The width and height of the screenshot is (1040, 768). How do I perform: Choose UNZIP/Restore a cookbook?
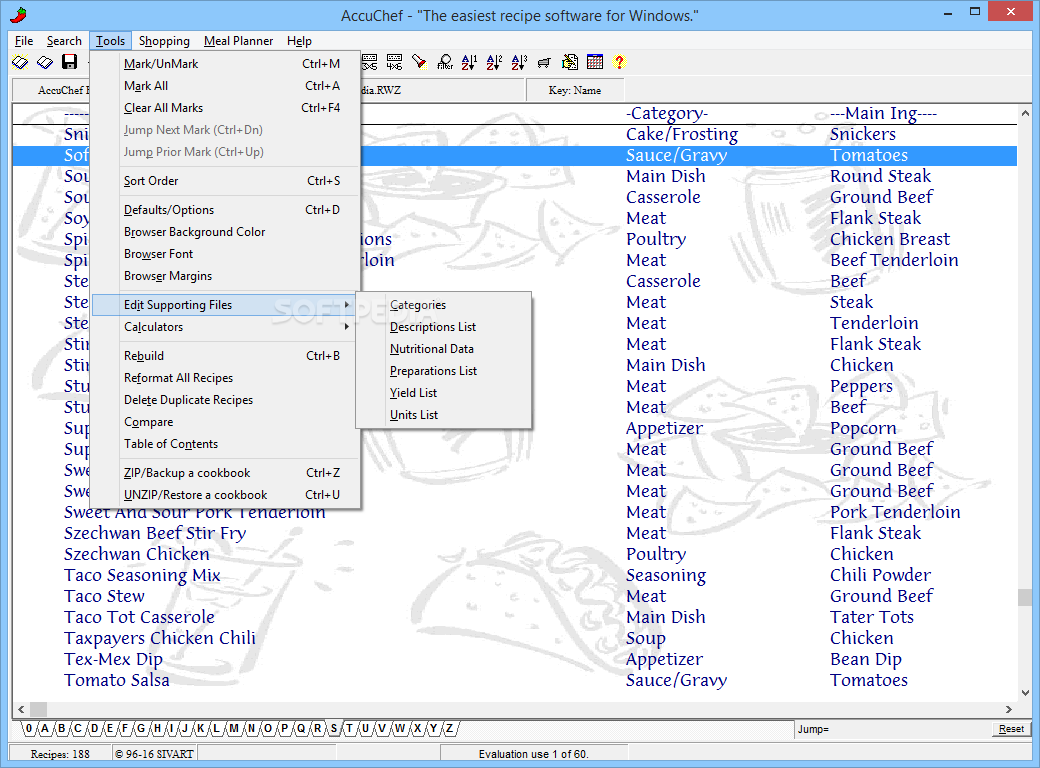pos(226,494)
